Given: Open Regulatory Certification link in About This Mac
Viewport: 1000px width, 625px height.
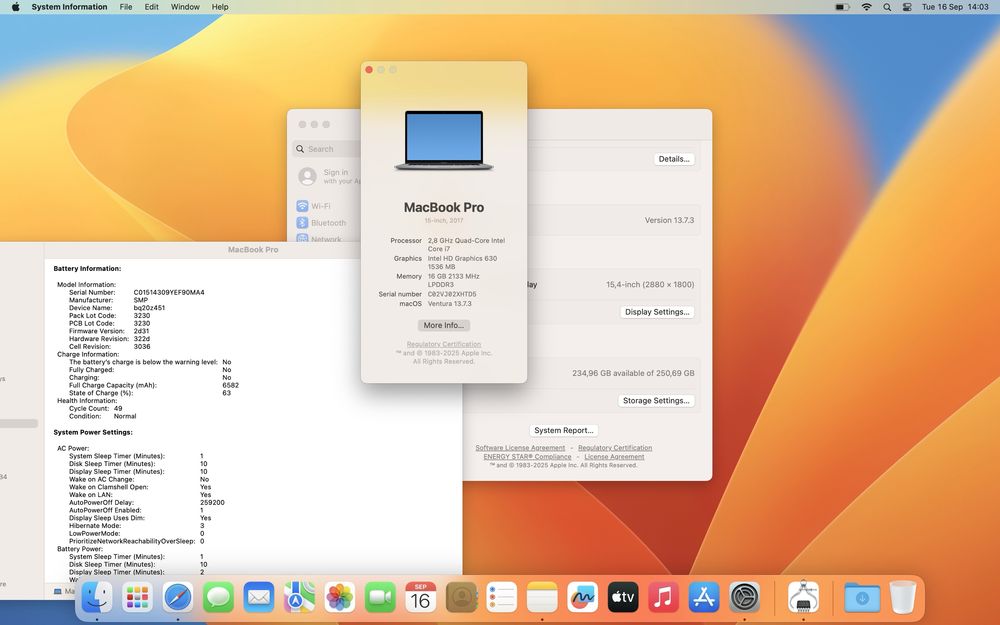Looking at the screenshot, I should point(444,344).
